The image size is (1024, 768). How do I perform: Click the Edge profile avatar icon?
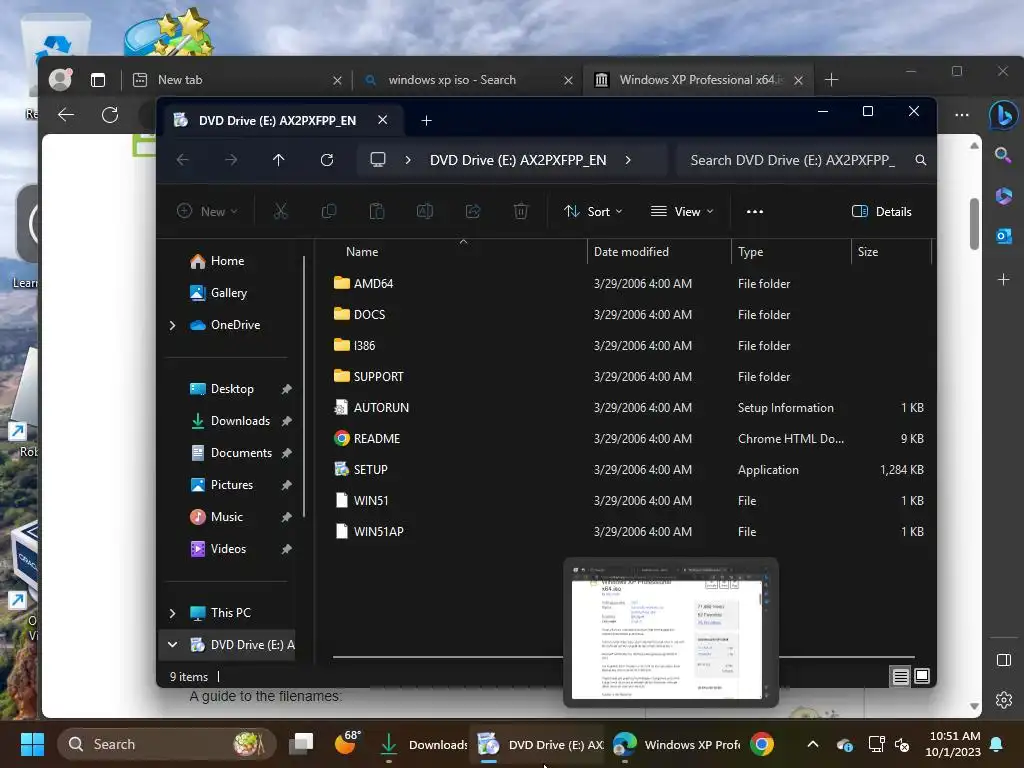pyautogui.click(x=60, y=79)
